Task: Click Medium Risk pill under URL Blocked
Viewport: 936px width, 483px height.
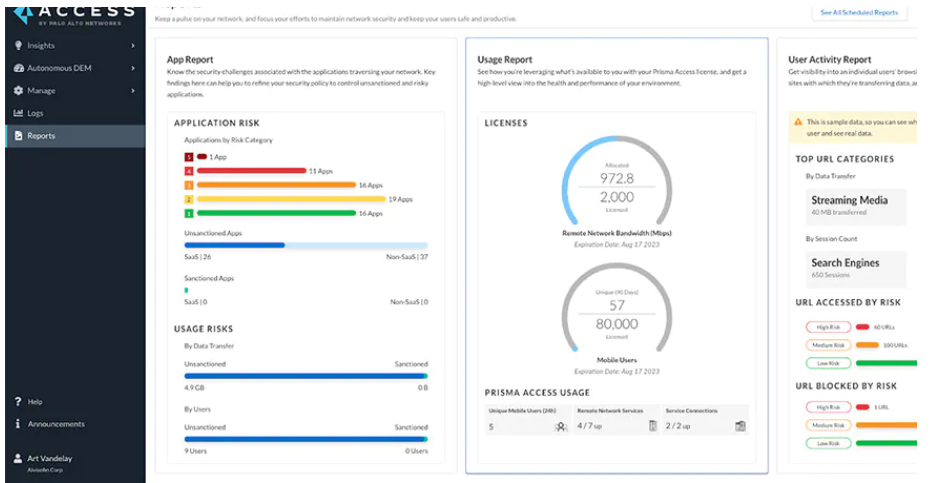Action: pos(828,425)
